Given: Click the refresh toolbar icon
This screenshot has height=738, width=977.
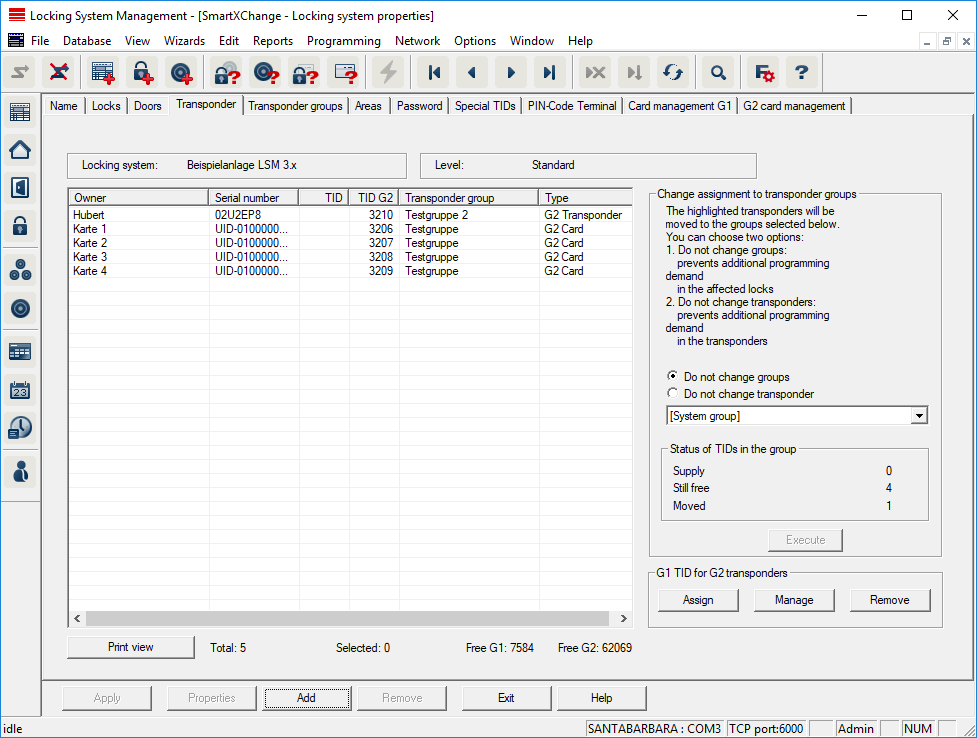Looking at the screenshot, I should (x=673, y=72).
